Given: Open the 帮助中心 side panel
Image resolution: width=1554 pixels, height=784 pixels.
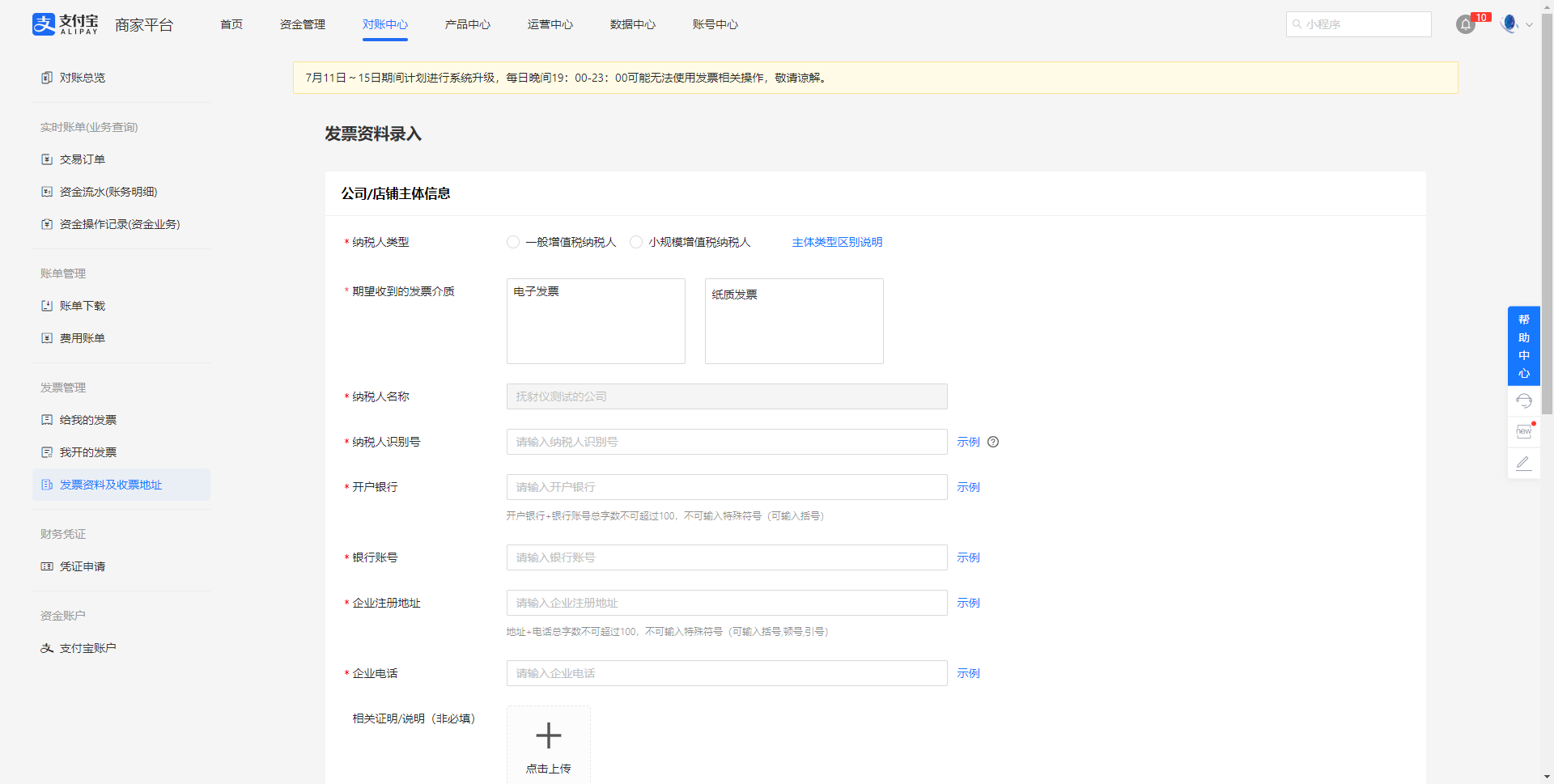Looking at the screenshot, I should coord(1523,346).
